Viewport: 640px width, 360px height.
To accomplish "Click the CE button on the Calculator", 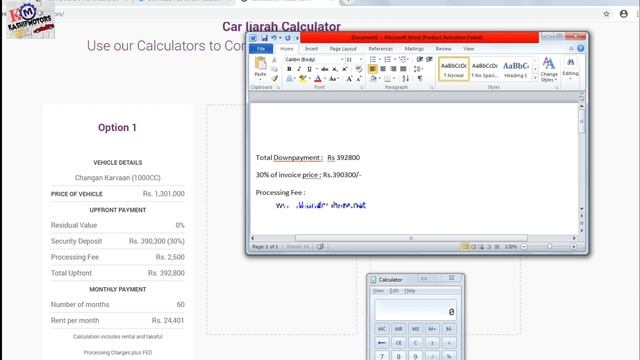I will [x=398, y=343].
